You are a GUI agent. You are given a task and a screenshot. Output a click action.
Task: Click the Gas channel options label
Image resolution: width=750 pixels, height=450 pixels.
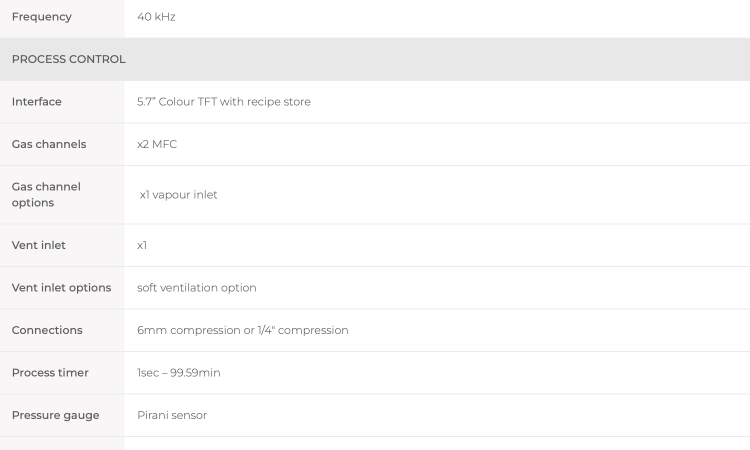coord(46,195)
